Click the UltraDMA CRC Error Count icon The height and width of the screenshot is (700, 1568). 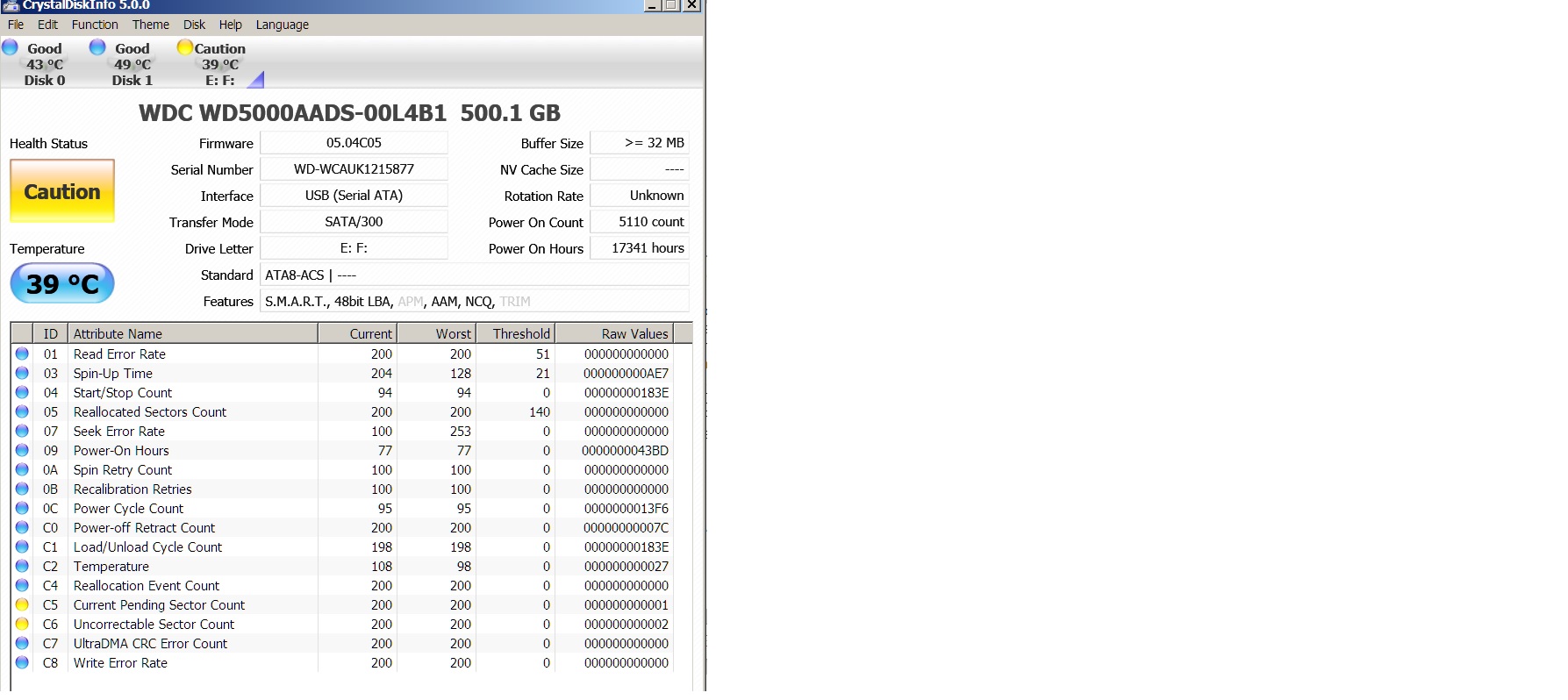point(22,643)
